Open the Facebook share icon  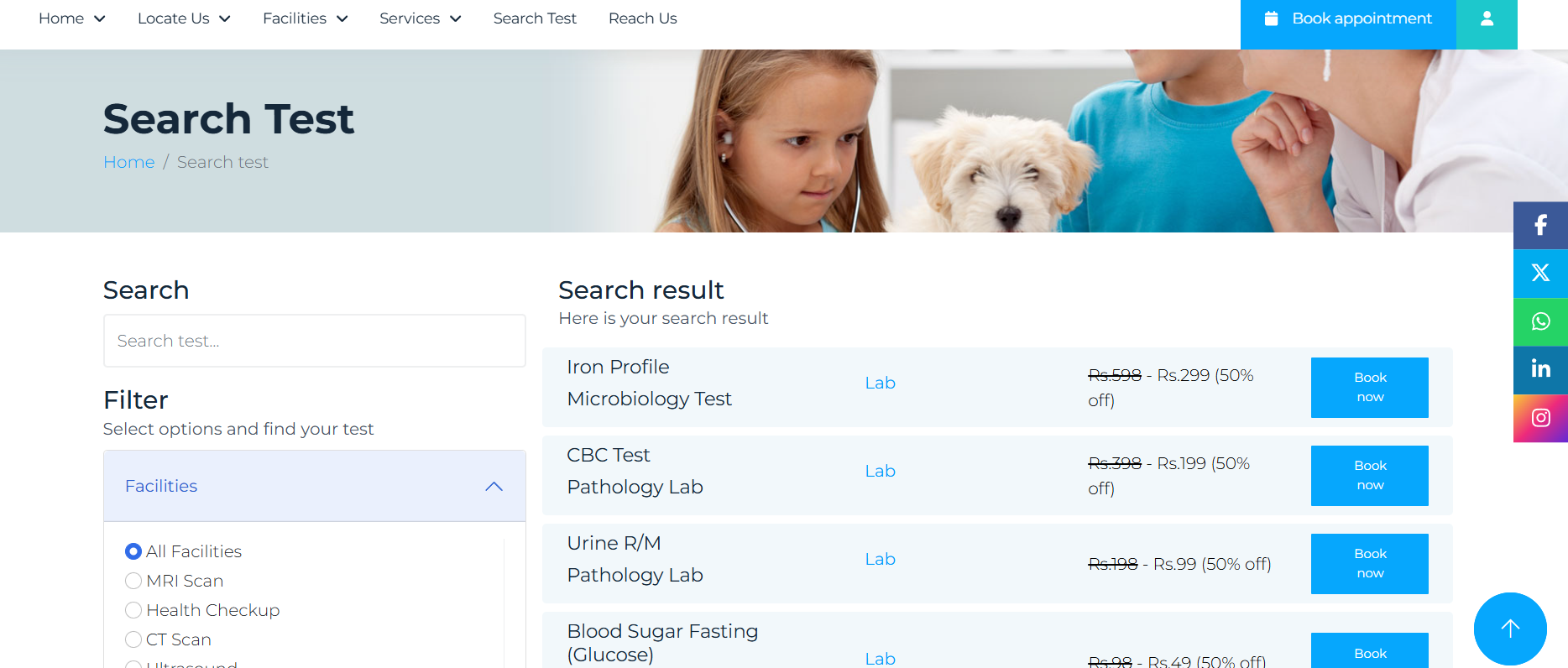[x=1540, y=225]
